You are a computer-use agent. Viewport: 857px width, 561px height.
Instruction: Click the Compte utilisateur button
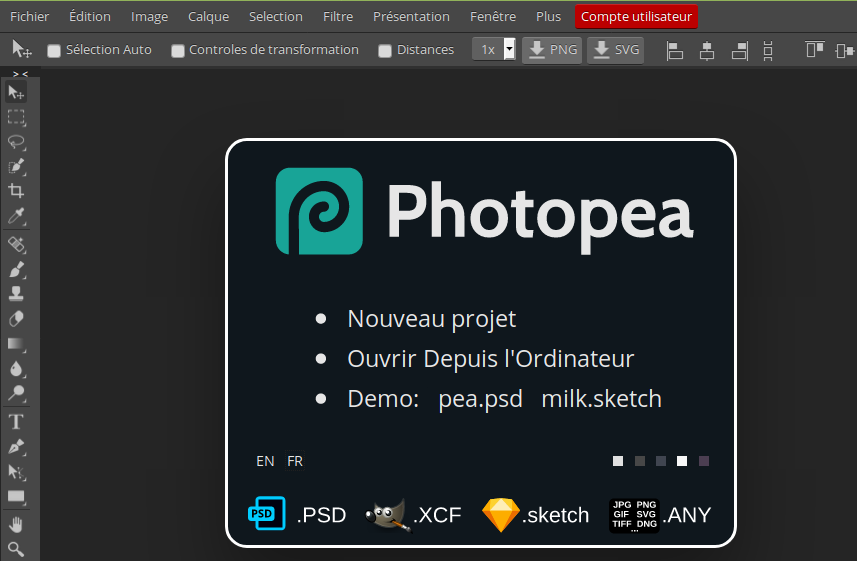click(x=636, y=16)
